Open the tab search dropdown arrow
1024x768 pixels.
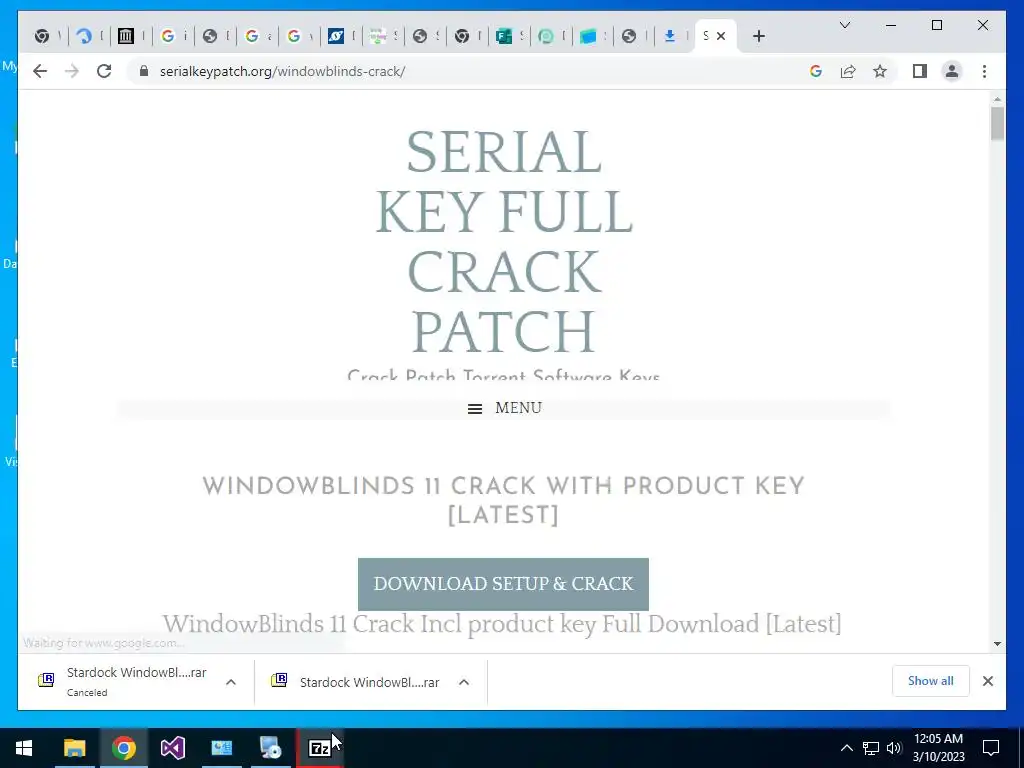pyautogui.click(x=844, y=25)
